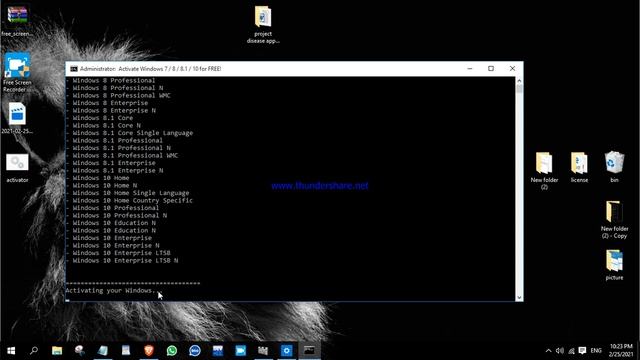Select the bin recycle icon
The image size is (640, 360).
coord(614,167)
